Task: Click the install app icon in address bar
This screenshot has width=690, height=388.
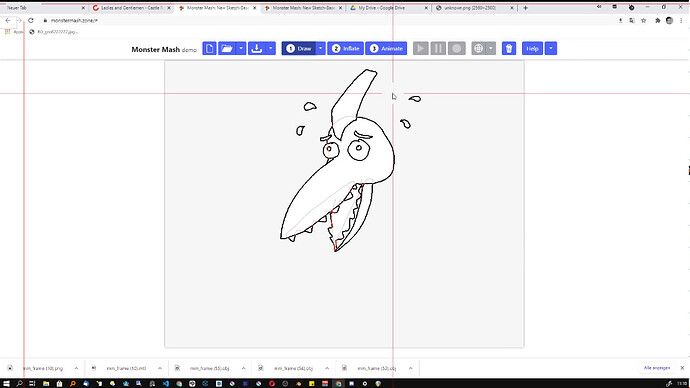Action: pos(620,20)
